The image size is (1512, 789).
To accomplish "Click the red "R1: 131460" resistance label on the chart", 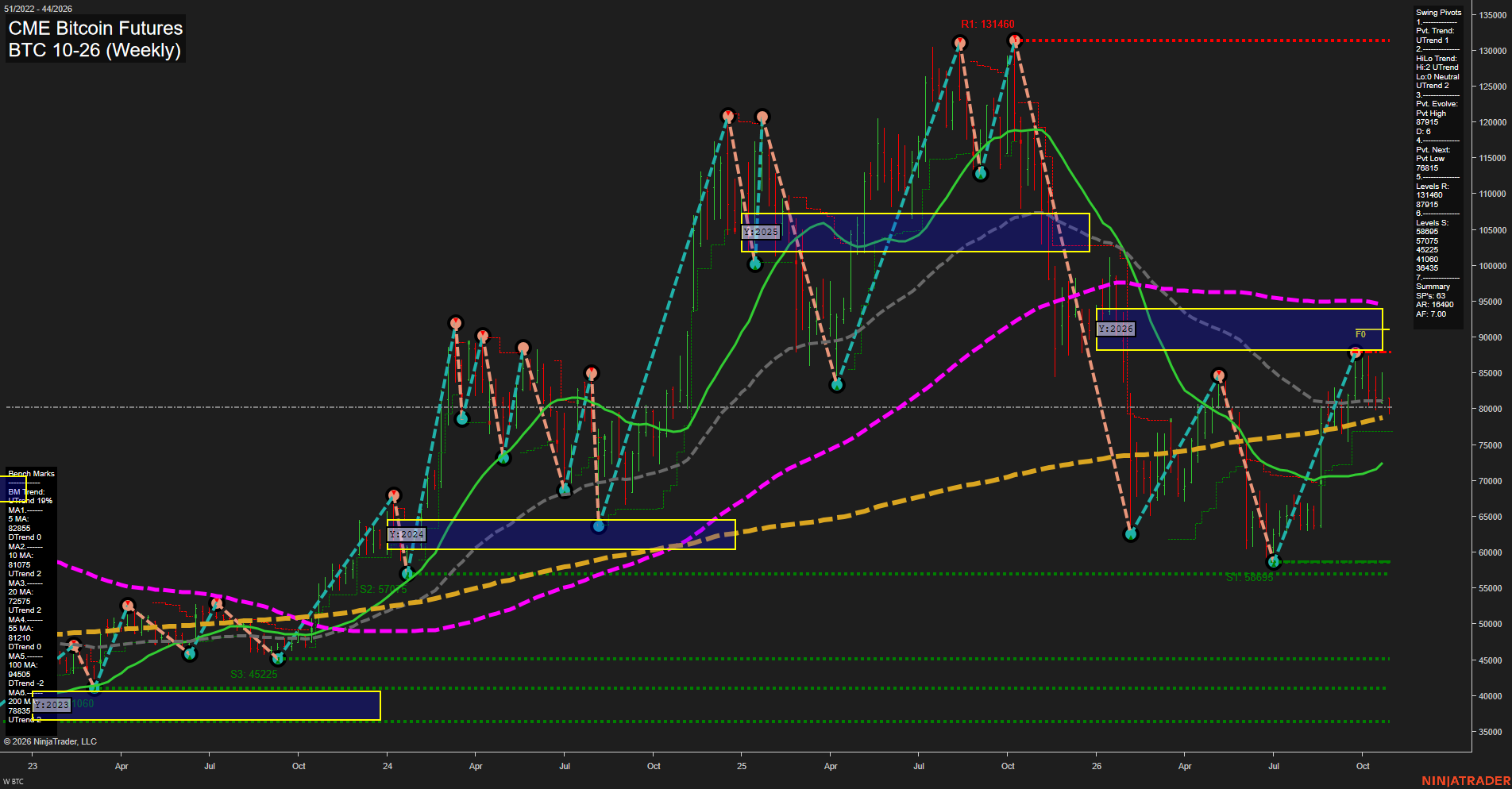I will (988, 25).
